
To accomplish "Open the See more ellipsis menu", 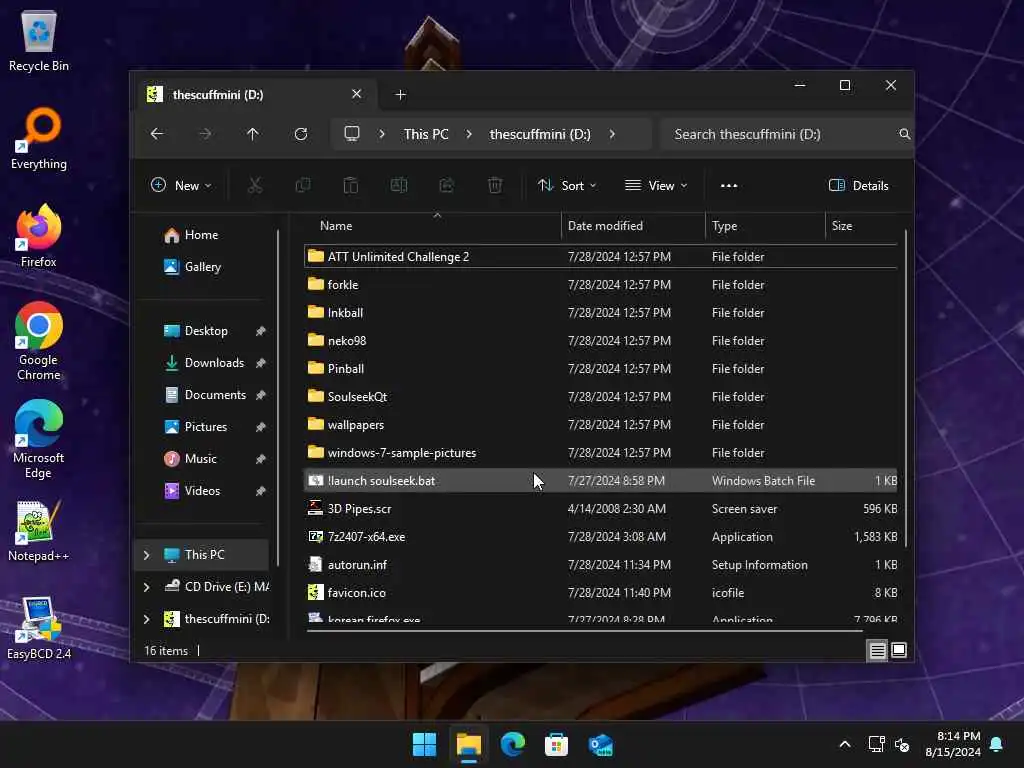I will (729, 185).
